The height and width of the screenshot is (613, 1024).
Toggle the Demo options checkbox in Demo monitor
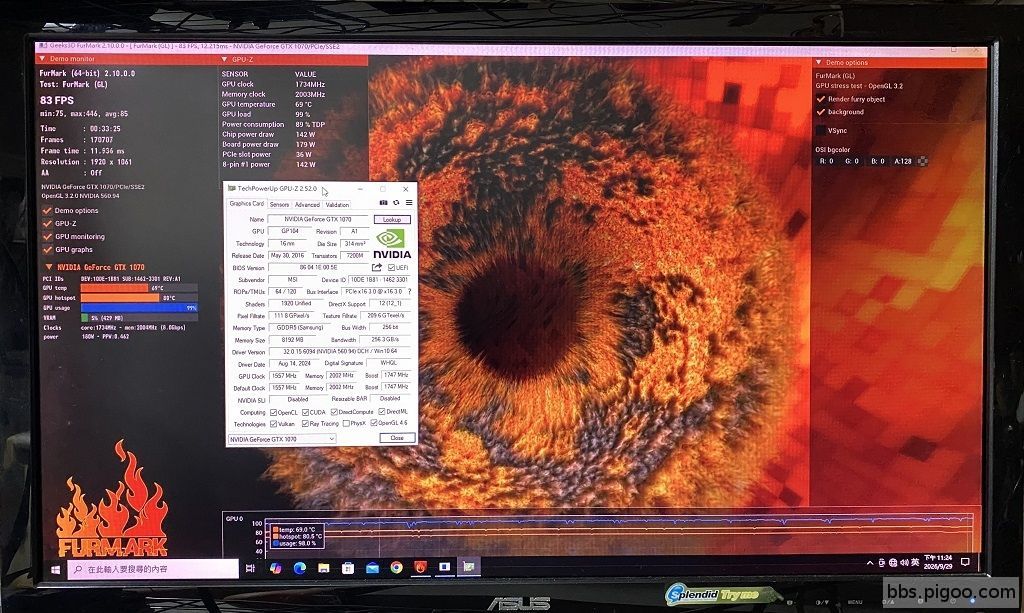point(47,211)
